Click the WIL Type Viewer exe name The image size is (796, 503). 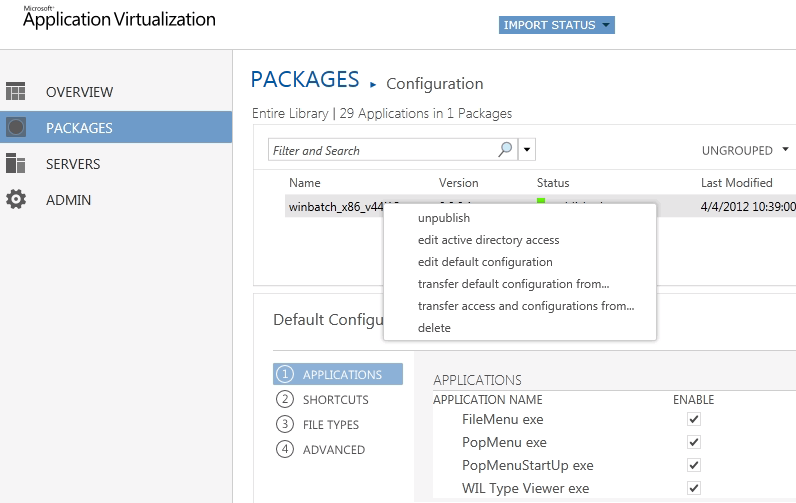pos(525,488)
